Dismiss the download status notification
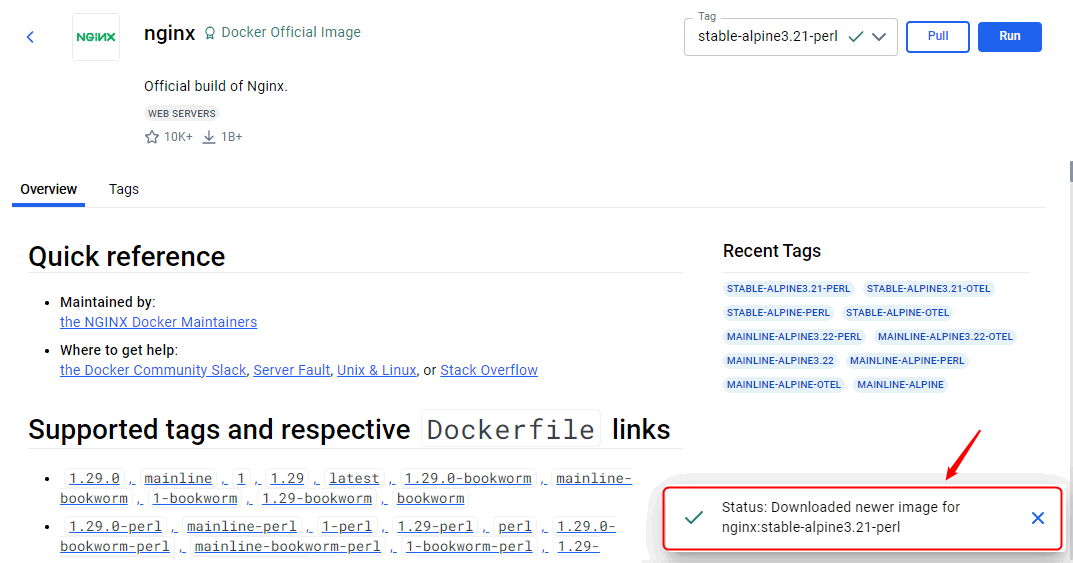1073x563 pixels. tap(1037, 518)
